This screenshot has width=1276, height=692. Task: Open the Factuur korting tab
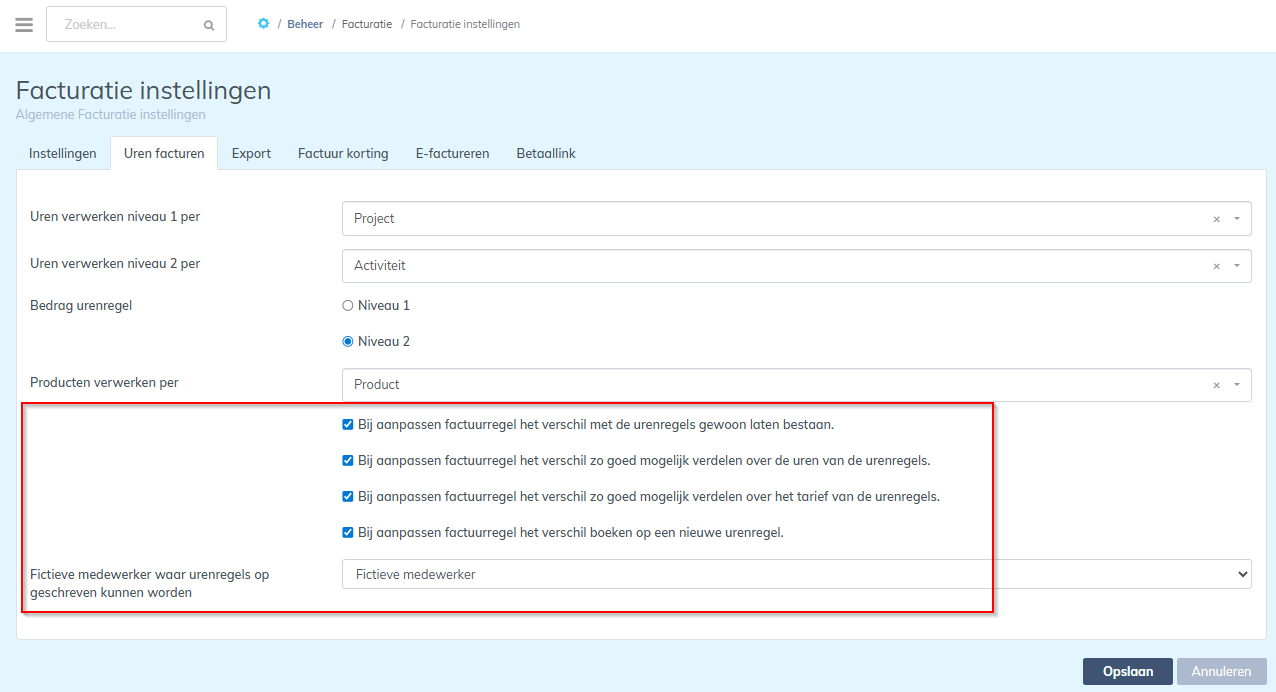(343, 153)
